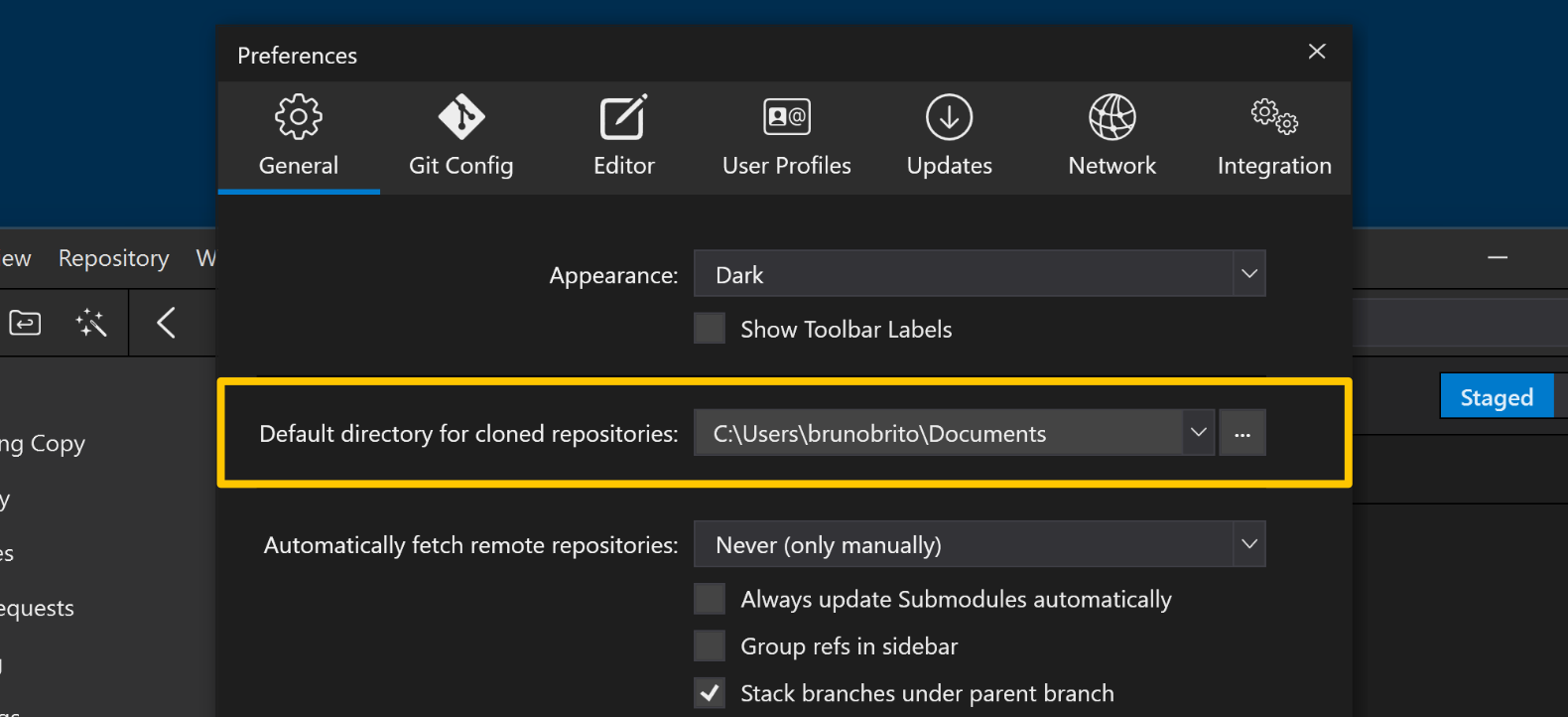This screenshot has width=1568, height=717.
Task: Open the Repository menu
Action: click(112, 258)
